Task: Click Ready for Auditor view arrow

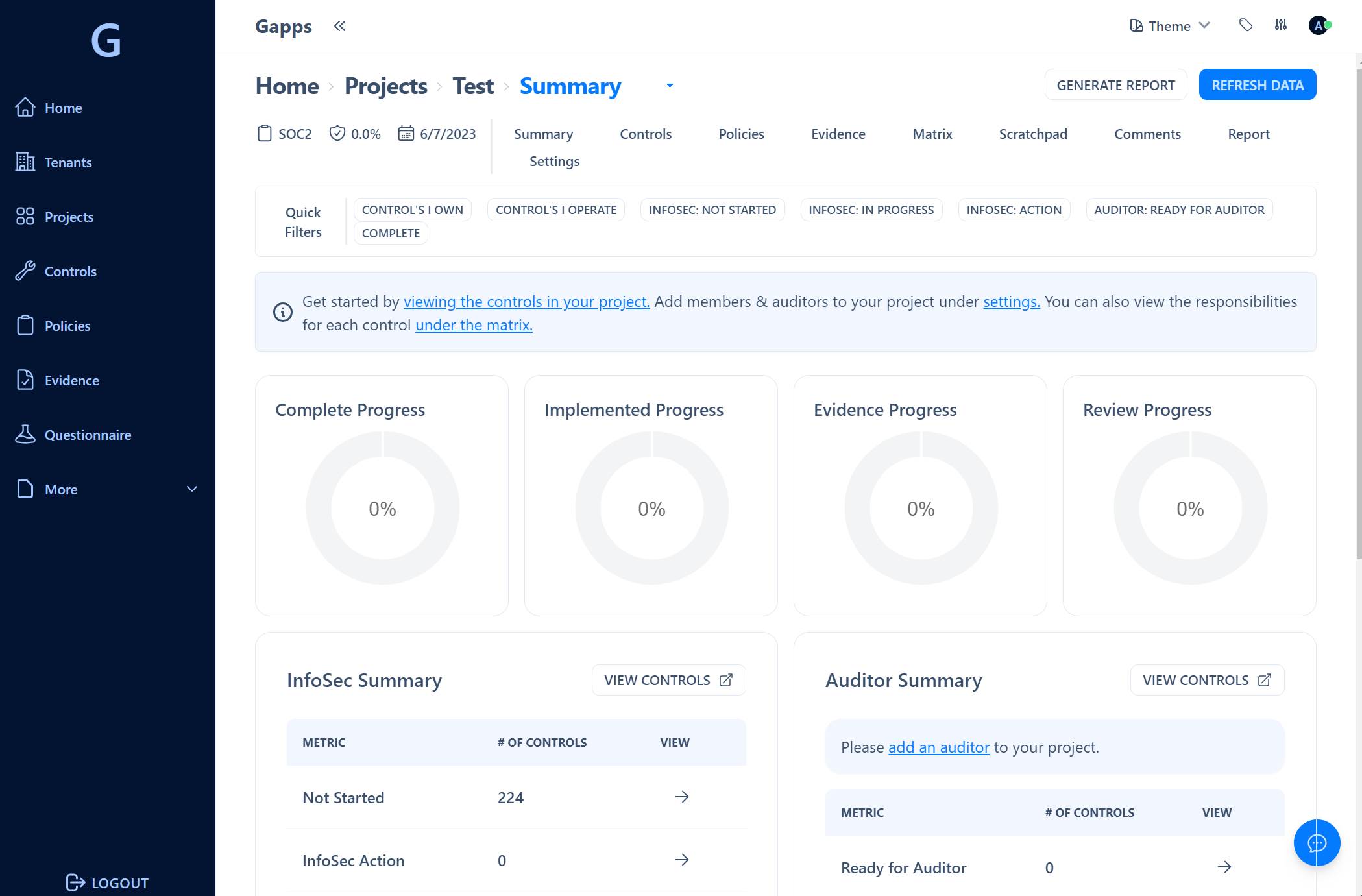Action: click(x=1224, y=867)
